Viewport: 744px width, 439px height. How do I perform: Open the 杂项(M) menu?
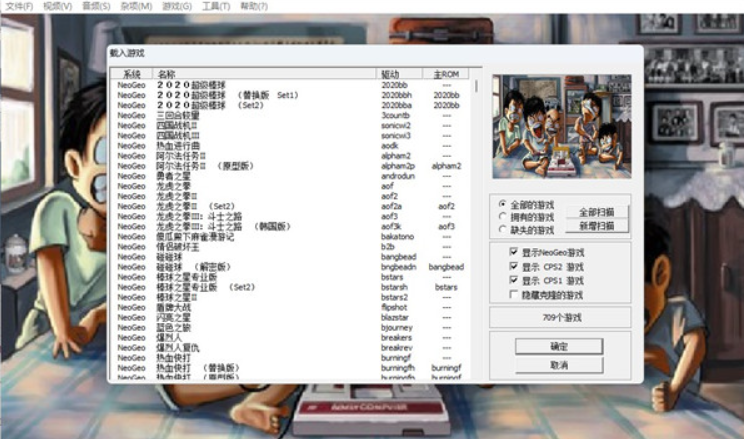[136, 6]
